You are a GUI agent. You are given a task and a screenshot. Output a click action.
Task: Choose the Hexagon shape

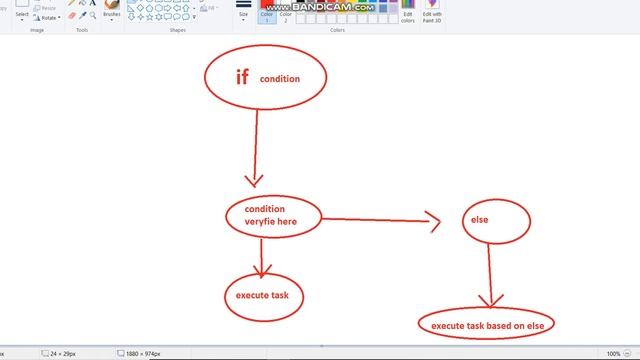pyautogui.click(x=159, y=8)
